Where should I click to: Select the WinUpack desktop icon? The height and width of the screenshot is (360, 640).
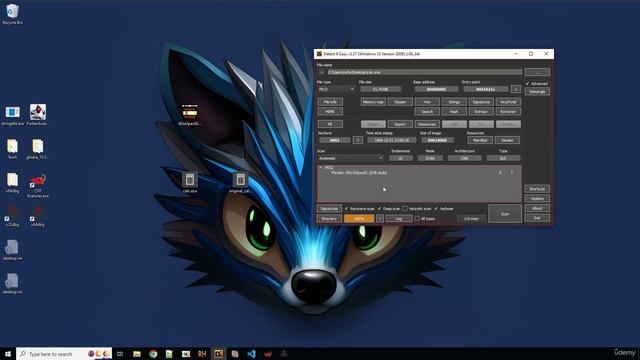point(190,115)
